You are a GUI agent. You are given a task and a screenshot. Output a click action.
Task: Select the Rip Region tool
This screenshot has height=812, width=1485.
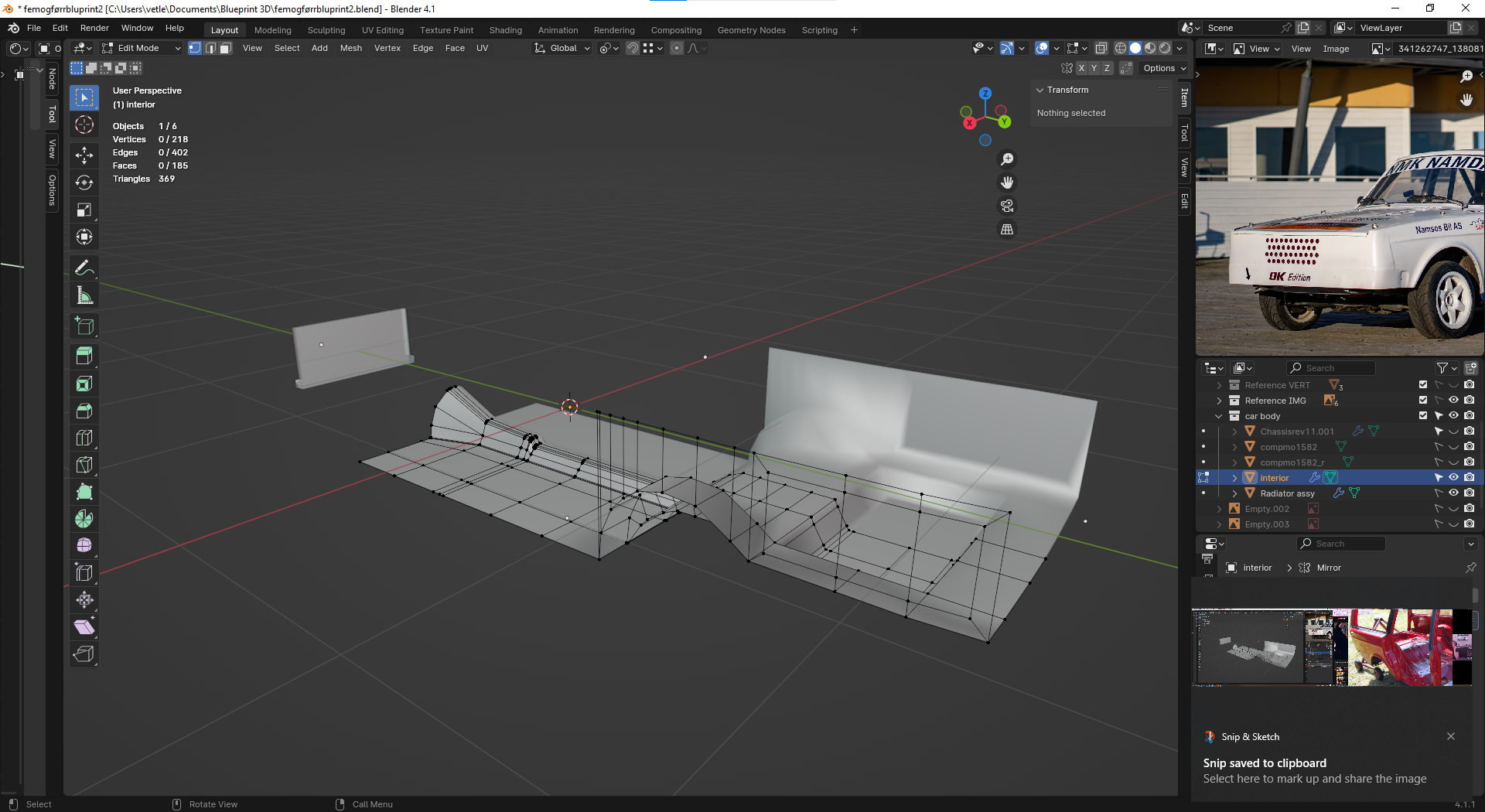coord(84,654)
